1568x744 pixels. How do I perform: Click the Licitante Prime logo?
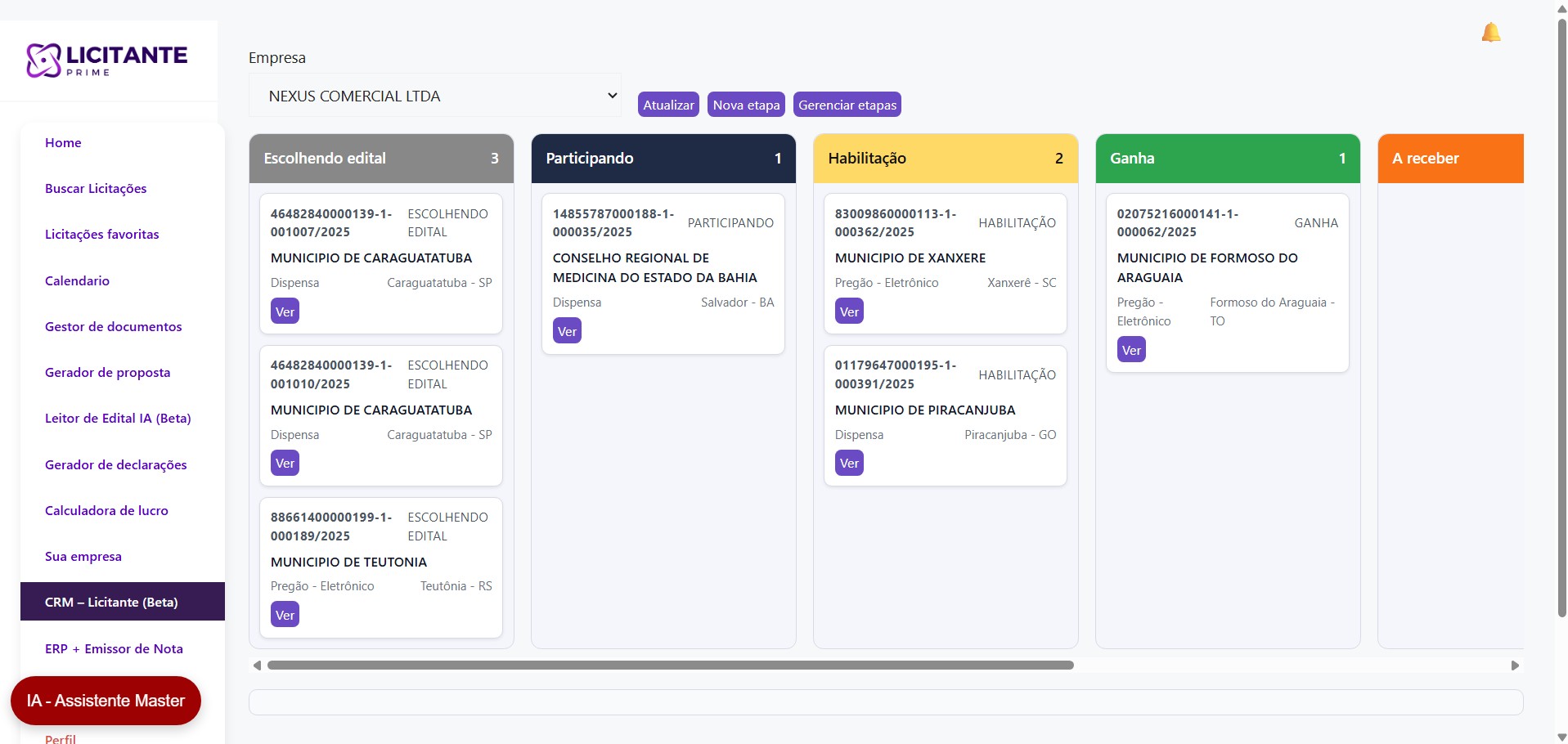click(x=107, y=61)
